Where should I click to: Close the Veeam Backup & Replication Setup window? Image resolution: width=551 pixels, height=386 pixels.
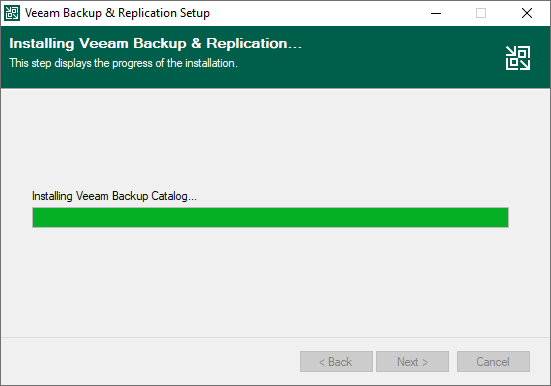526,13
